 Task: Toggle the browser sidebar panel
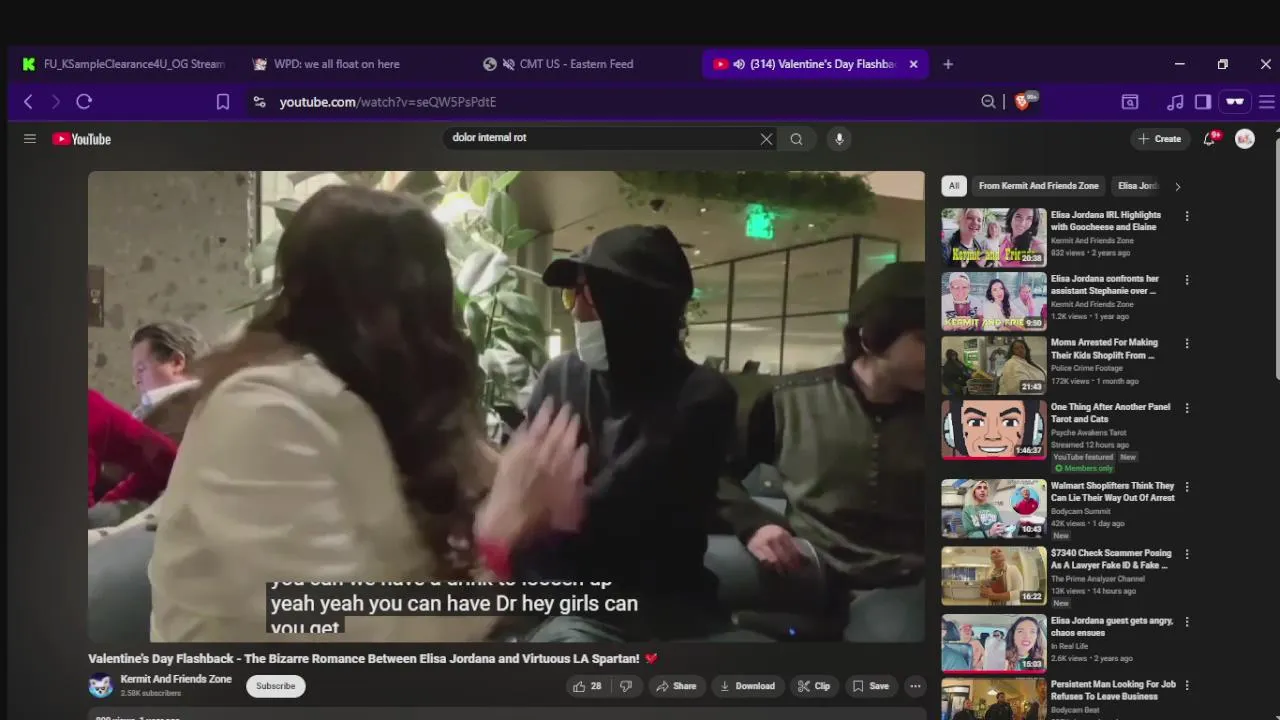click(1203, 101)
